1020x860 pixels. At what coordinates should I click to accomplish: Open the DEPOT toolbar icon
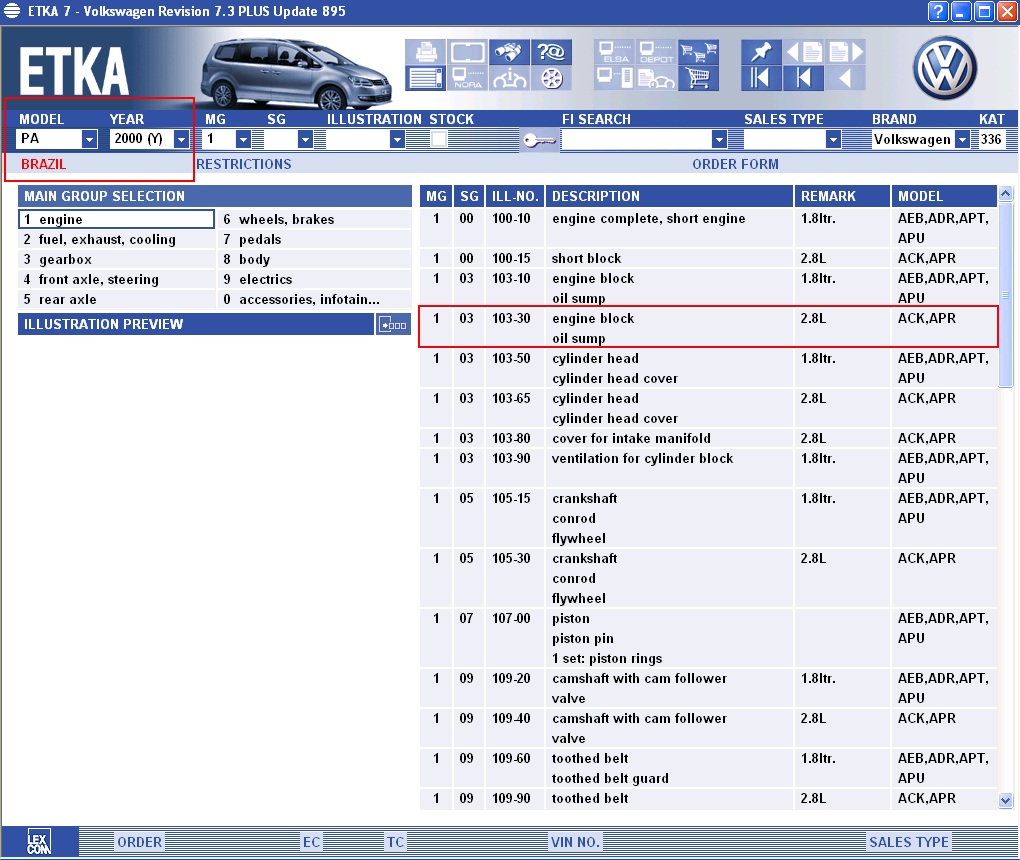tap(656, 51)
